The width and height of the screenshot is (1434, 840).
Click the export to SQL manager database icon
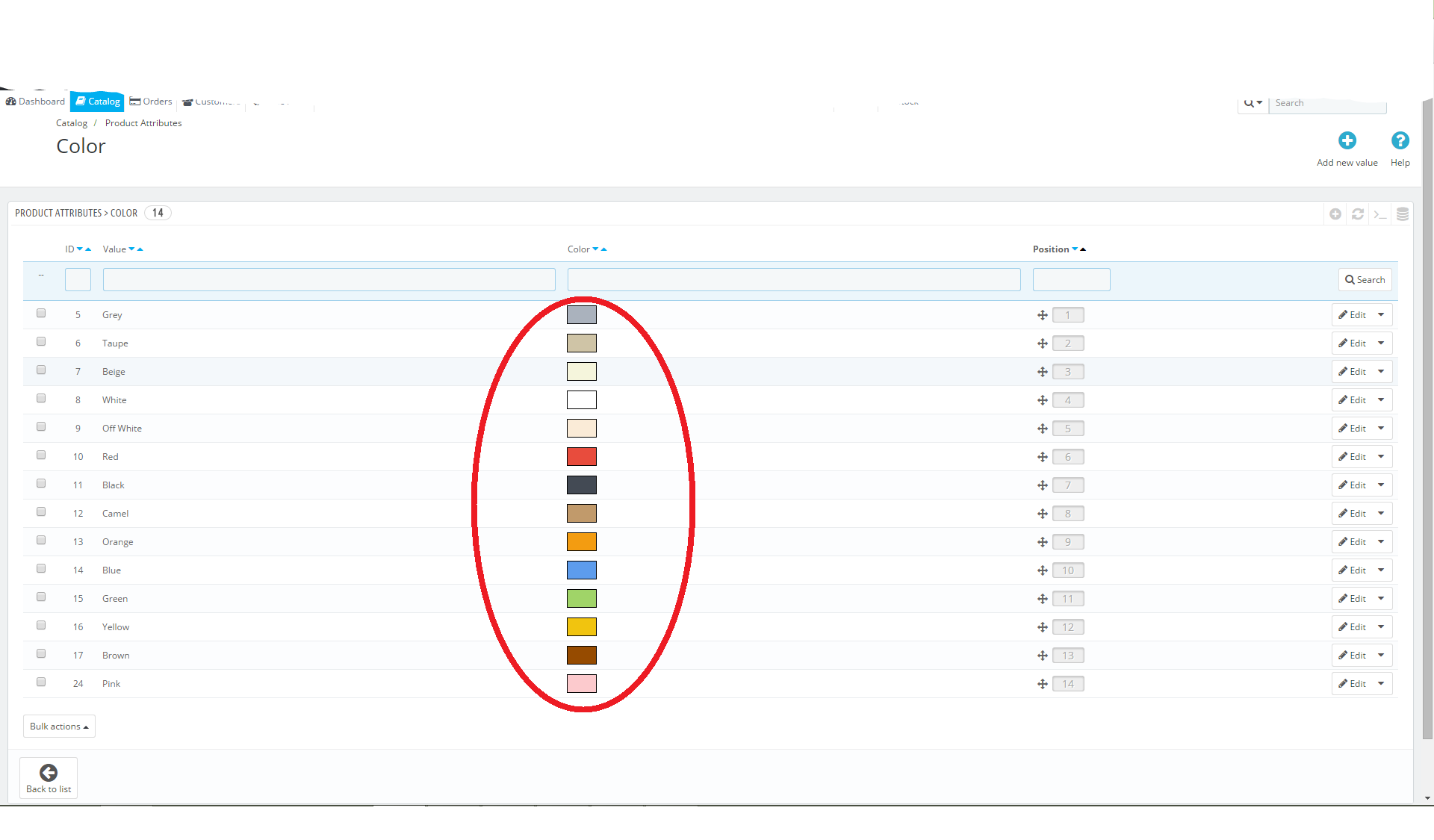[1402, 214]
